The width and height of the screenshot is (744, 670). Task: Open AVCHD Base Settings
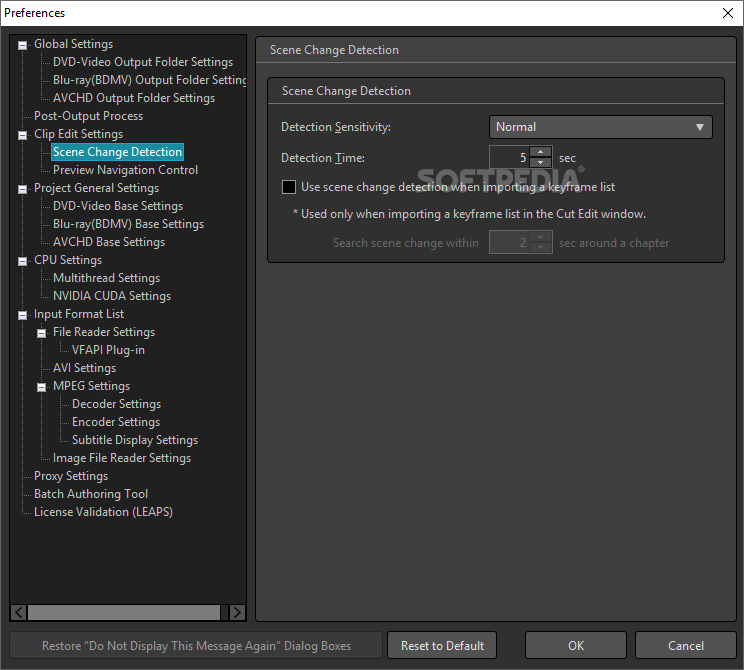point(109,242)
